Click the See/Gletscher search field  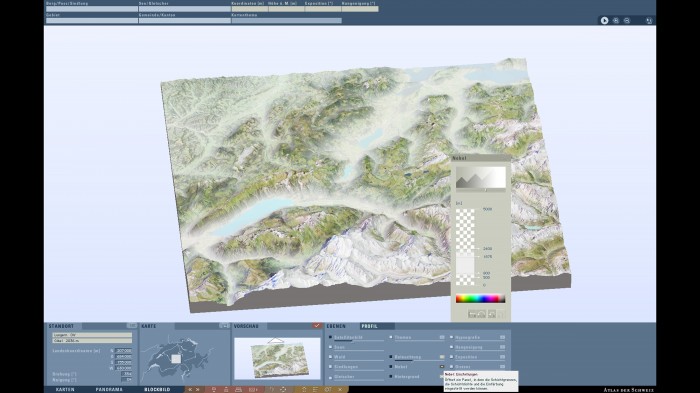point(184,9)
